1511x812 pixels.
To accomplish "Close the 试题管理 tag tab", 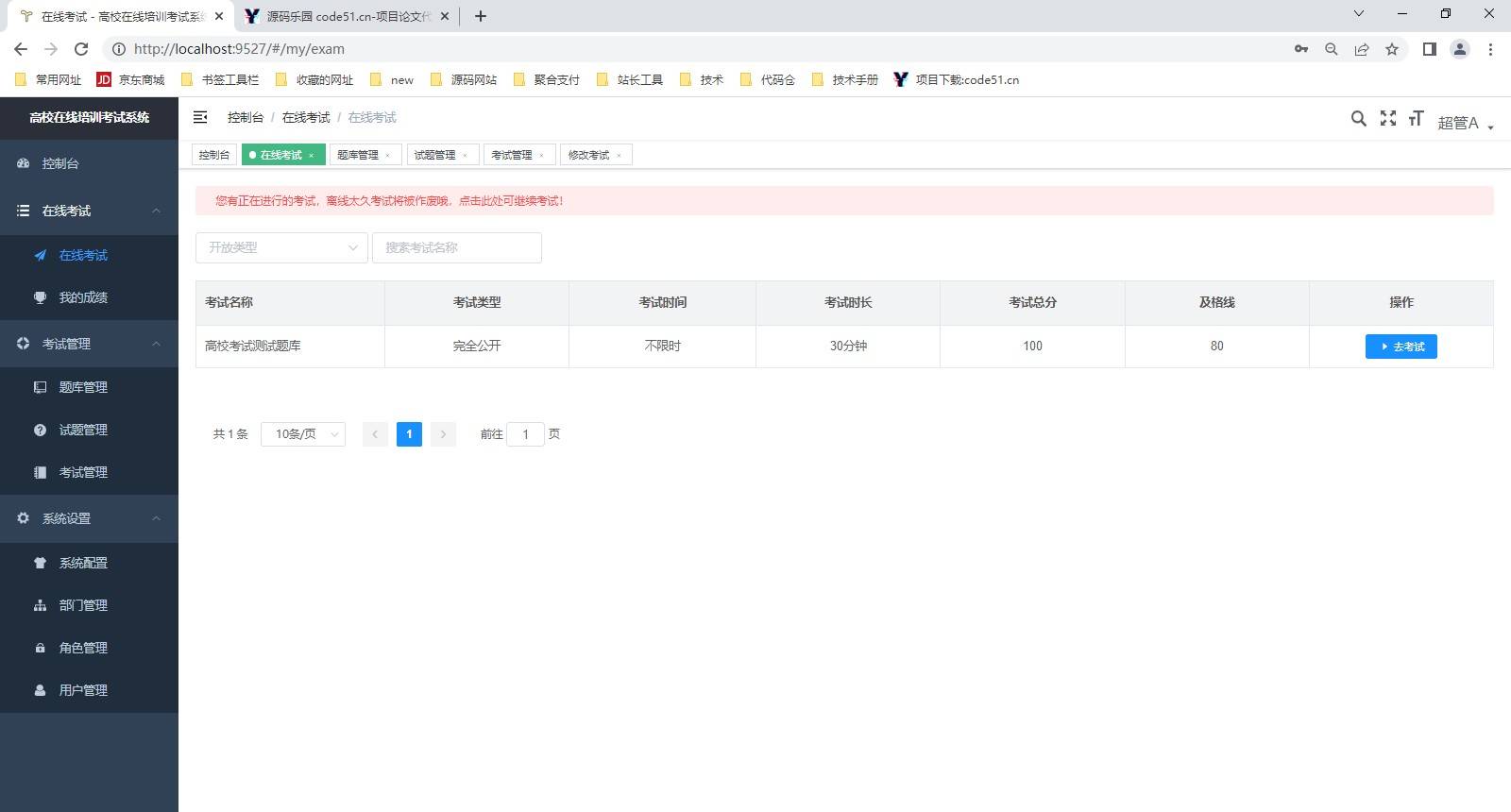I will [x=465, y=156].
